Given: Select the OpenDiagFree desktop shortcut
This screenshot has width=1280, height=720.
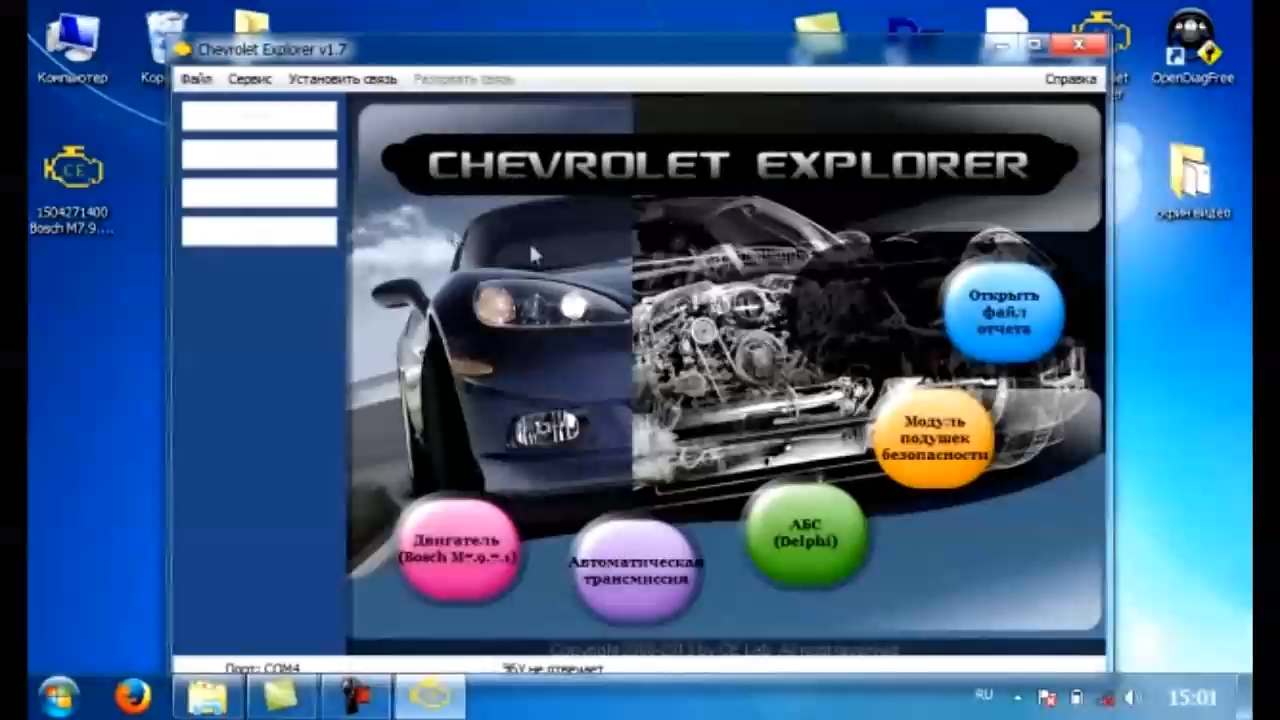Looking at the screenshot, I should click(x=1192, y=48).
